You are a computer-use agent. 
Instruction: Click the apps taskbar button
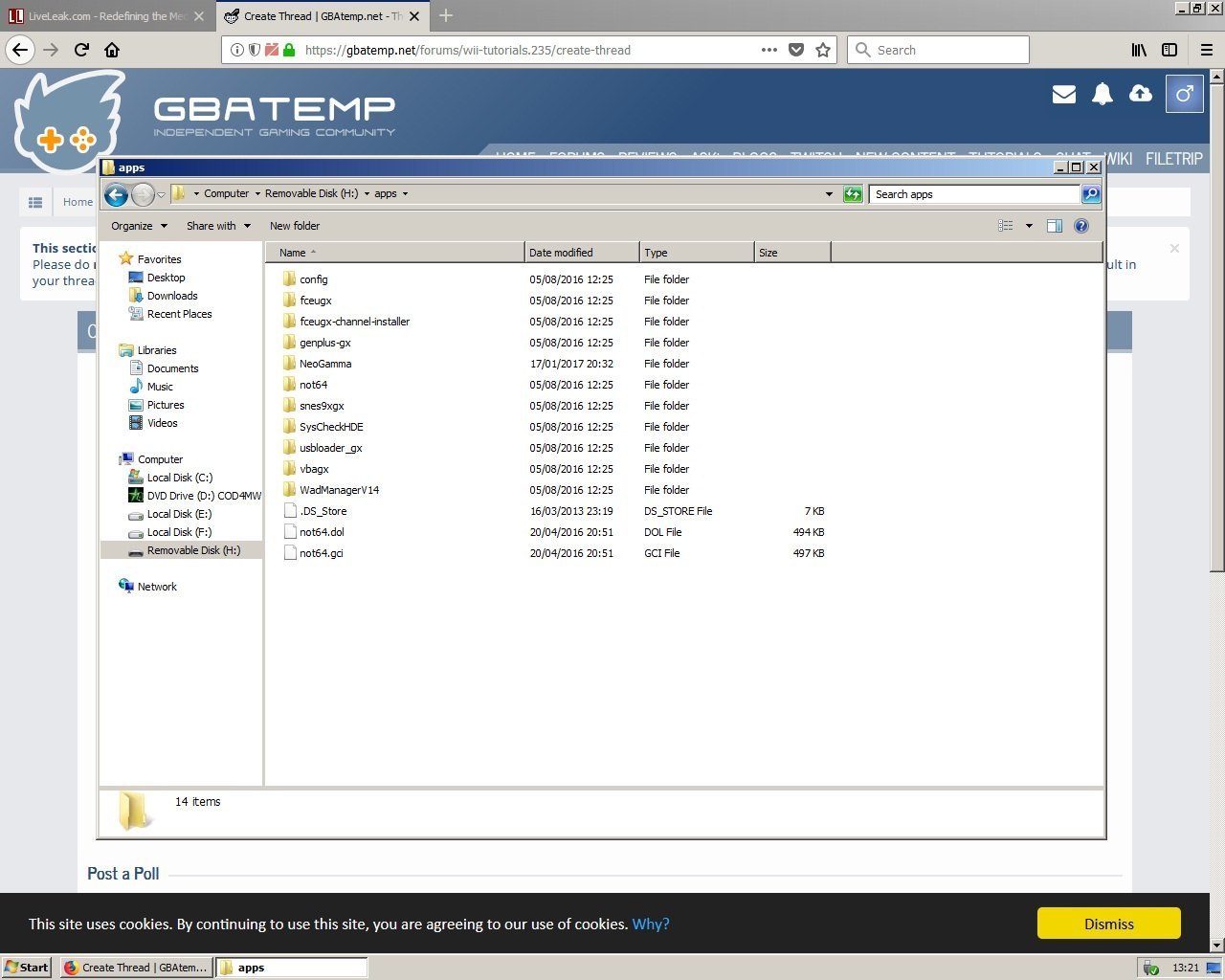tap(292, 968)
